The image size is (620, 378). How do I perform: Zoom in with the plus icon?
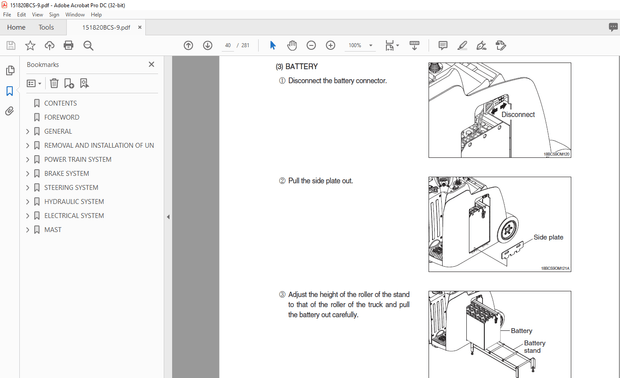click(x=331, y=45)
